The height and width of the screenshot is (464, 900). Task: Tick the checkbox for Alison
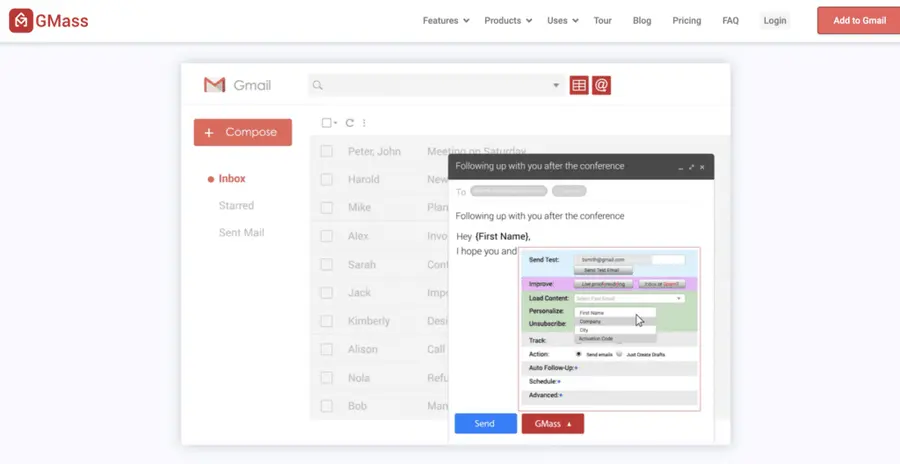(327, 349)
